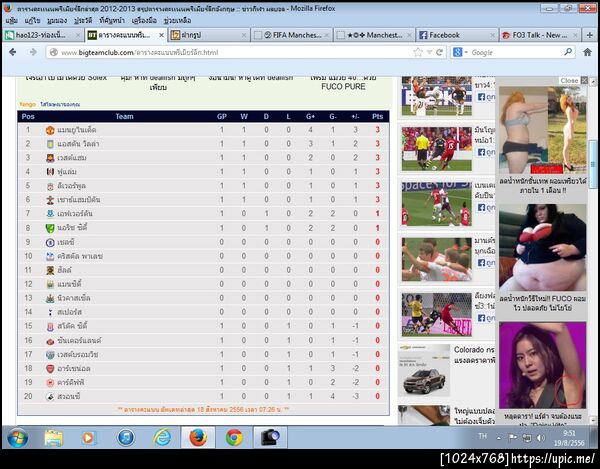The image size is (600, 469).
Task: Bookmark this page with the star icon
Action: pyautogui.click(x=418, y=52)
